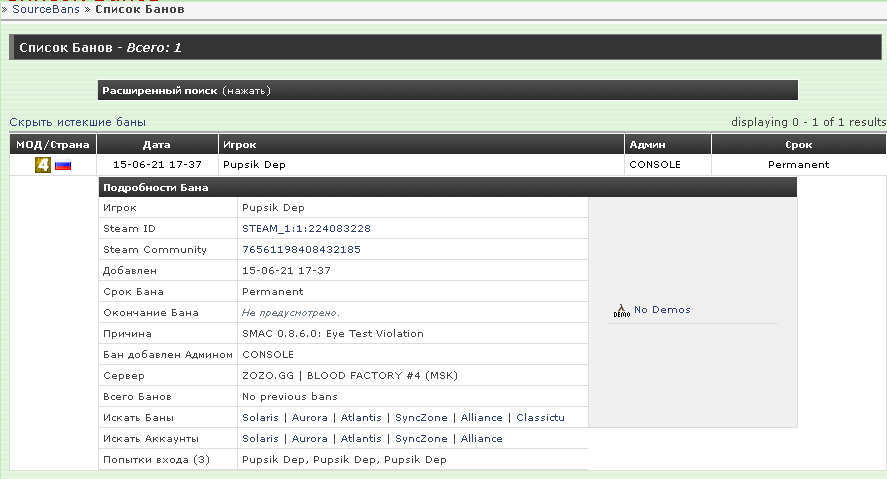
Task: Search accounts on Atlantis in Искать Аккаунты row
Action: point(361,439)
